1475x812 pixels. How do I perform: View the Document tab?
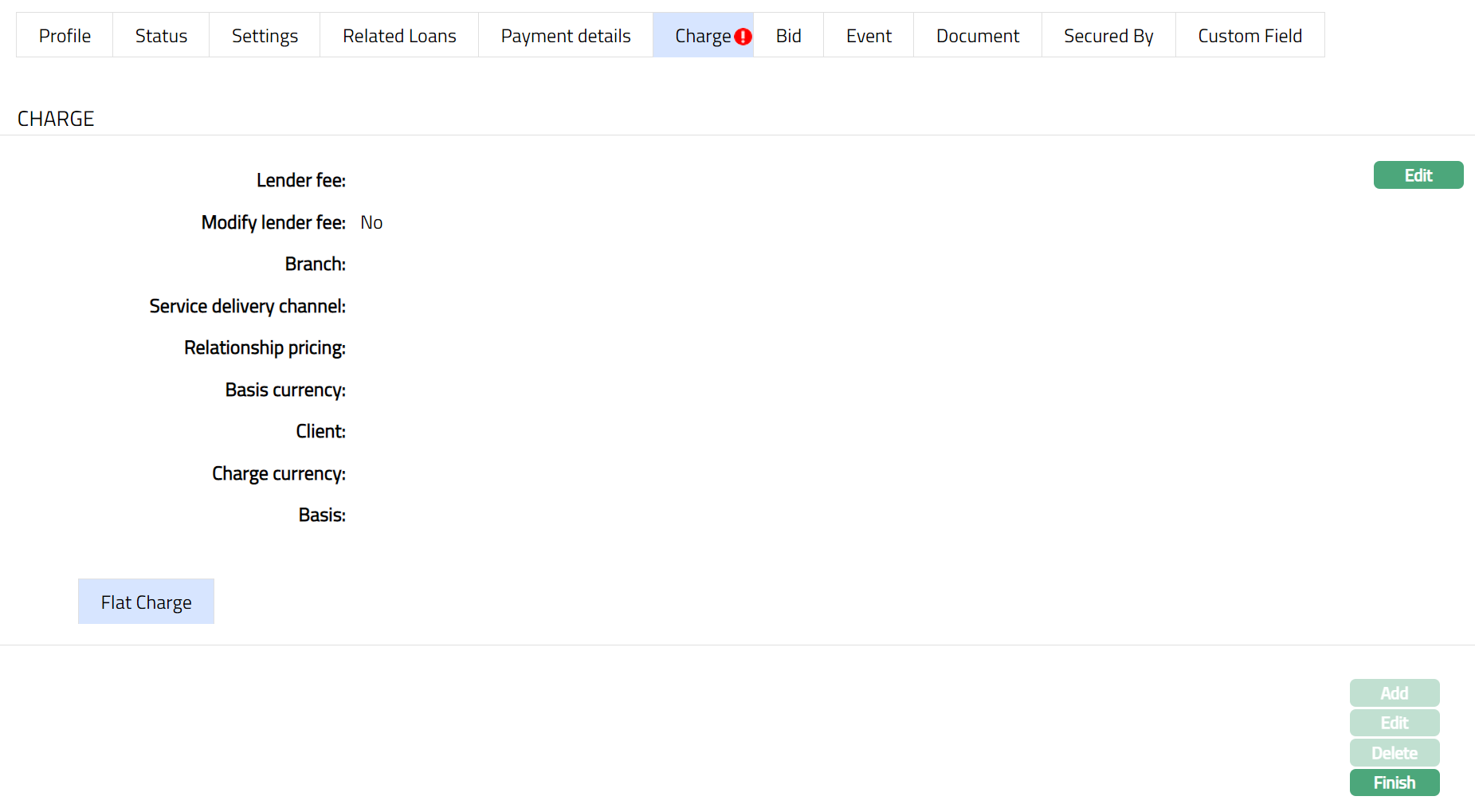pyautogui.click(x=977, y=36)
